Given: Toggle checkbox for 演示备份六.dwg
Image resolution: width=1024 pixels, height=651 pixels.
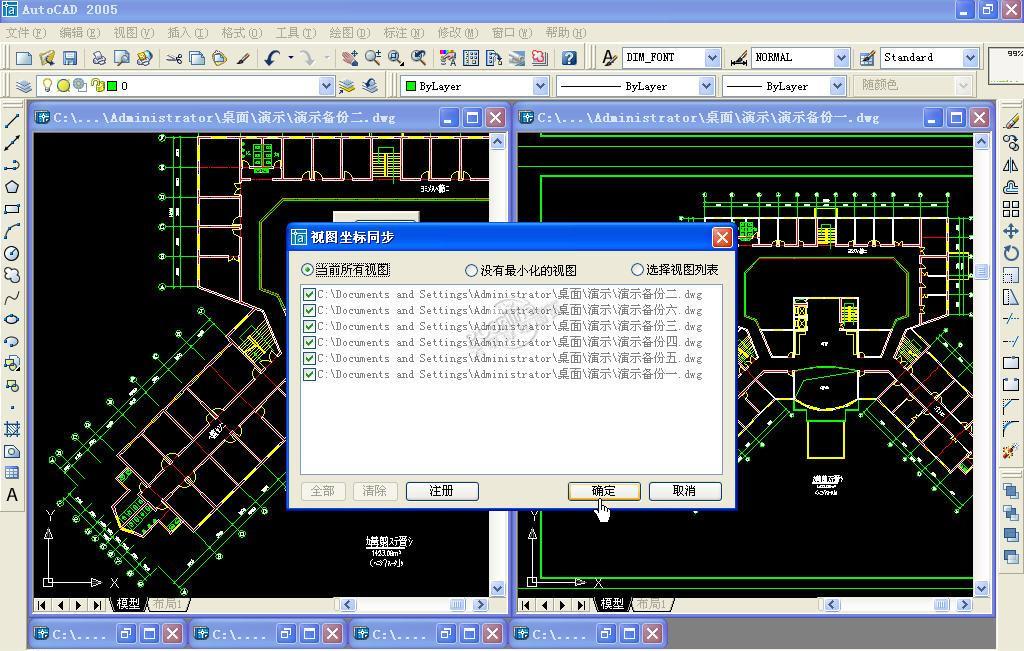Looking at the screenshot, I should 310,311.
